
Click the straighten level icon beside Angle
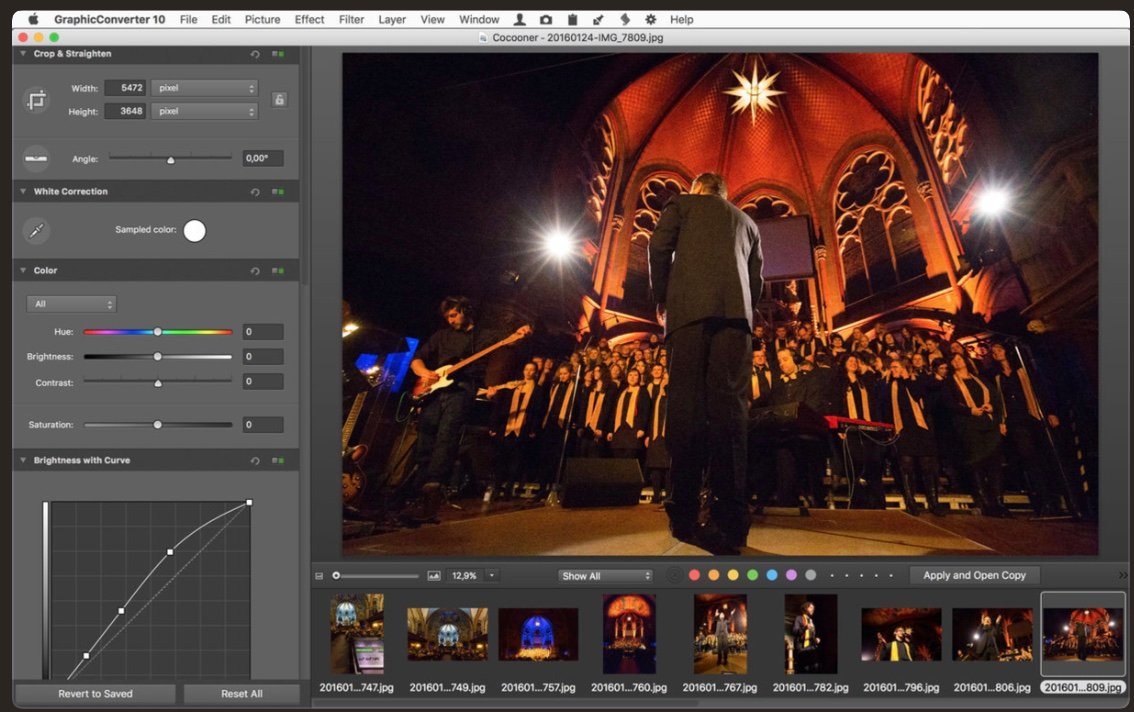pyautogui.click(x=36, y=158)
